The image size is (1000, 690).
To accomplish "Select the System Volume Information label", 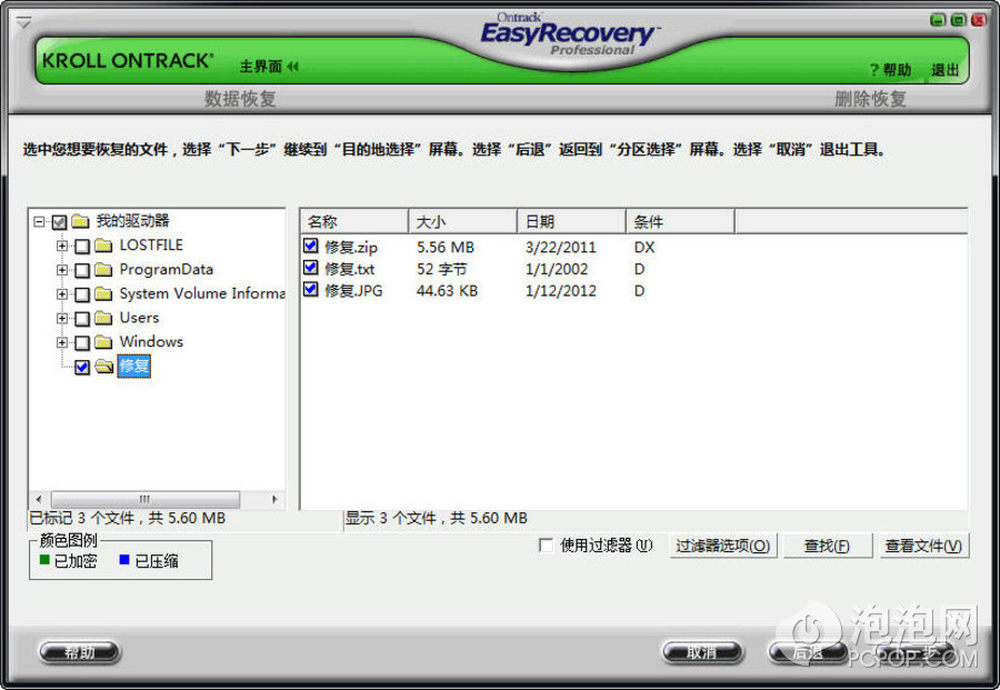I will coord(202,294).
